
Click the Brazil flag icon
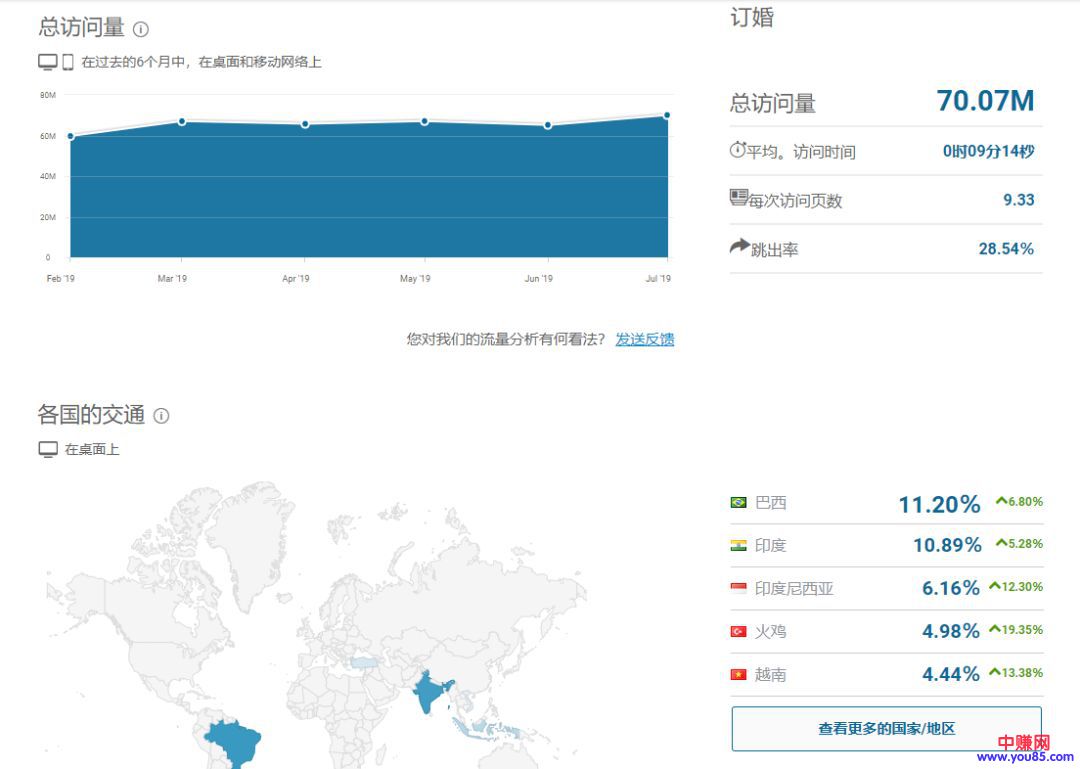coord(739,503)
